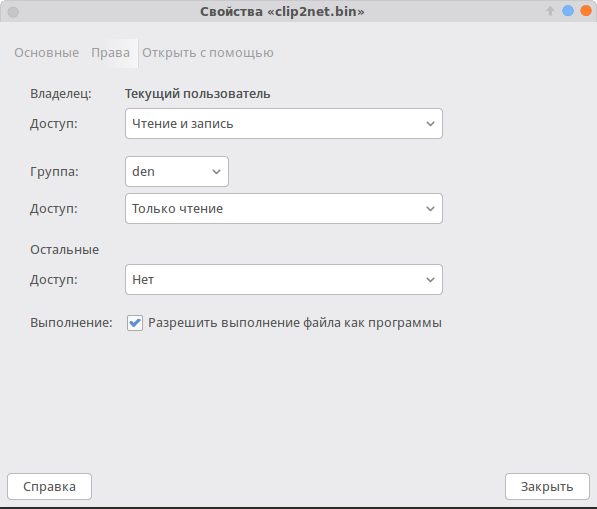The width and height of the screenshot is (597, 509).
Task: Open the owner 'Чтение и запись' access dropdown
Action: [284, 124]
